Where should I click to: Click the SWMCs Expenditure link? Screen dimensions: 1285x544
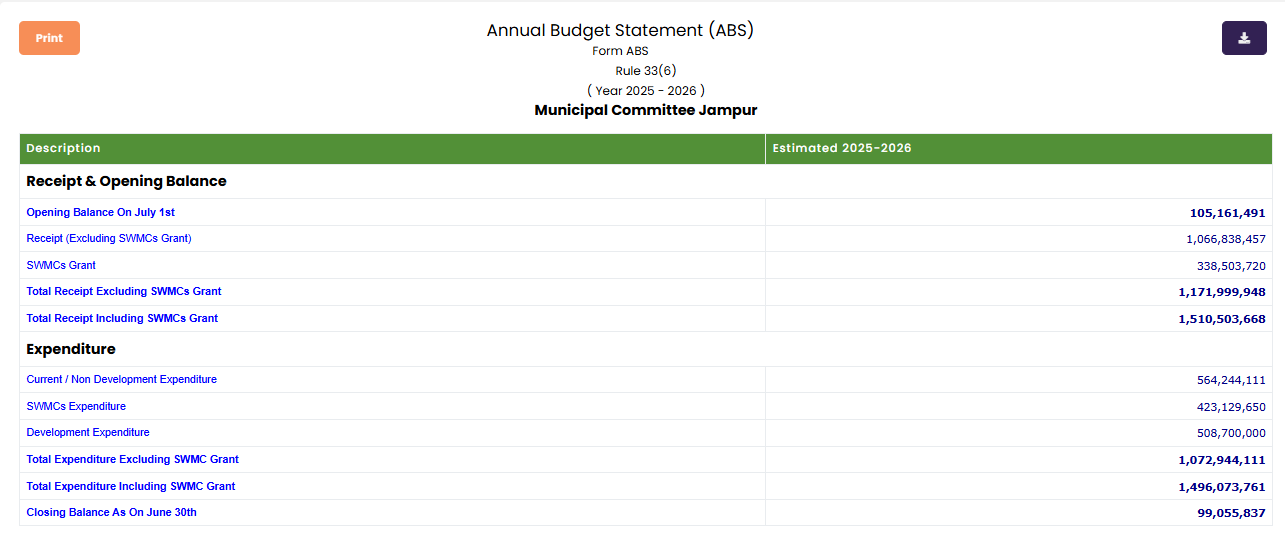point(76,406)
